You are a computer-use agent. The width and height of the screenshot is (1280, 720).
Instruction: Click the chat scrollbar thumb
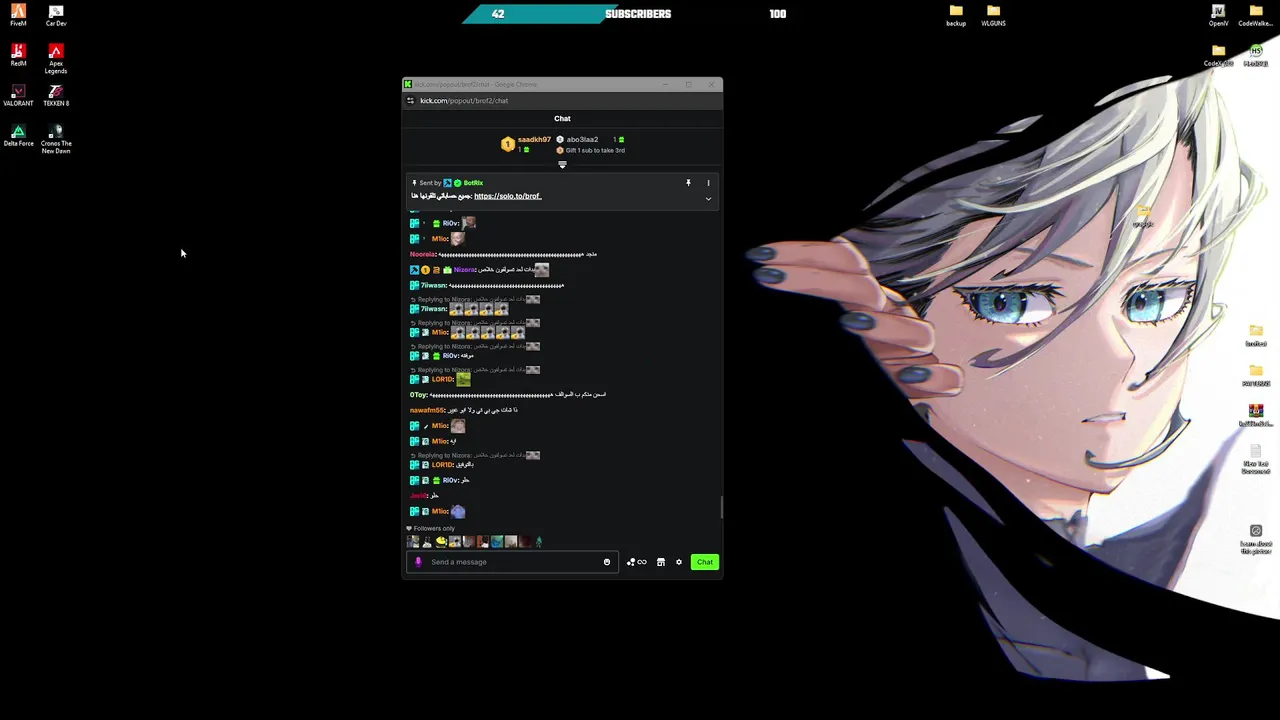[720, 507]
